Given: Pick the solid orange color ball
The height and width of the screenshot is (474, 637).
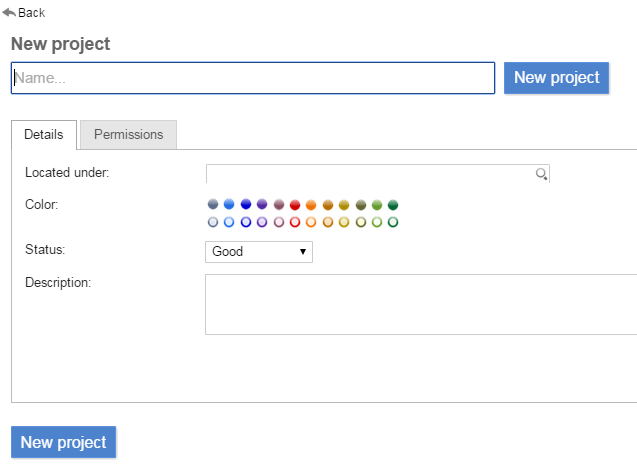Looking at the screenshot, I should (311, 205).
